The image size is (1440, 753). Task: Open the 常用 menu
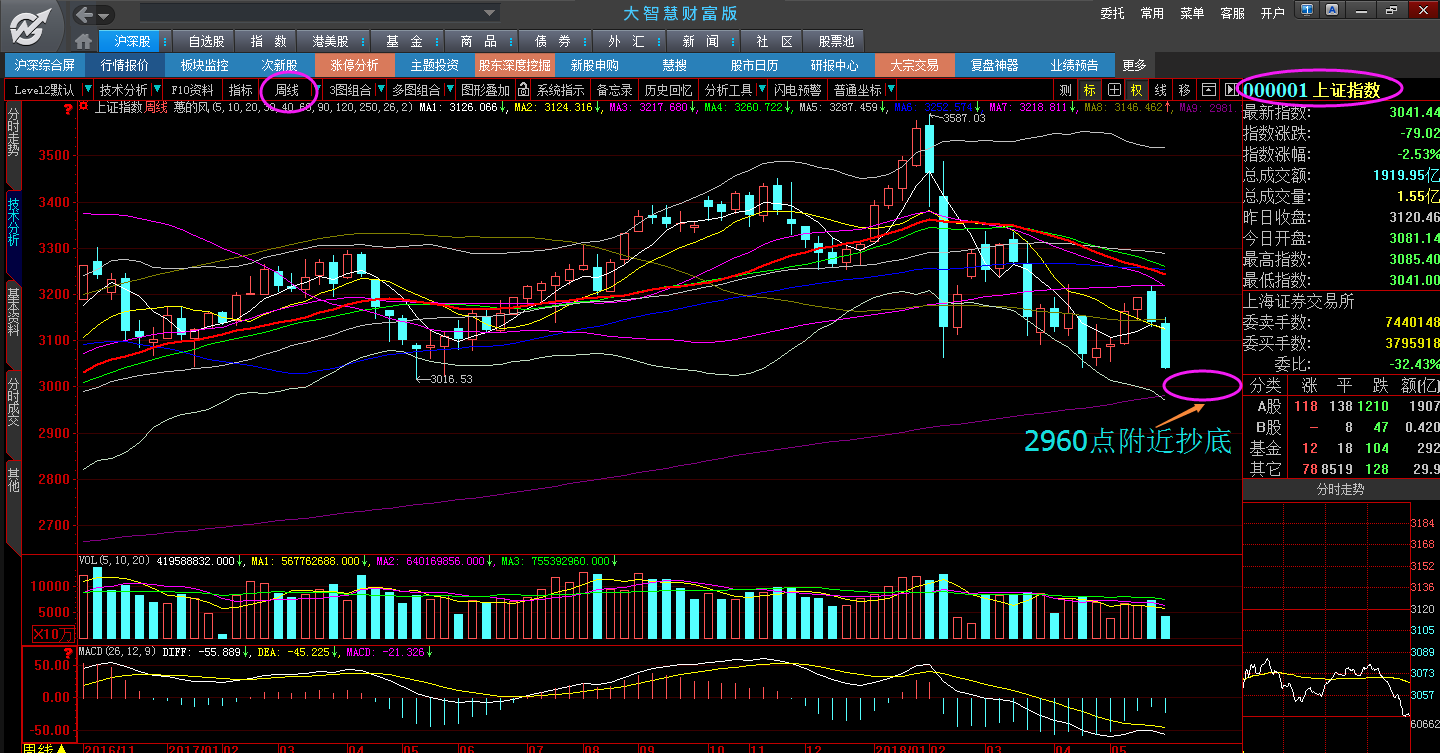point(1152,13)
